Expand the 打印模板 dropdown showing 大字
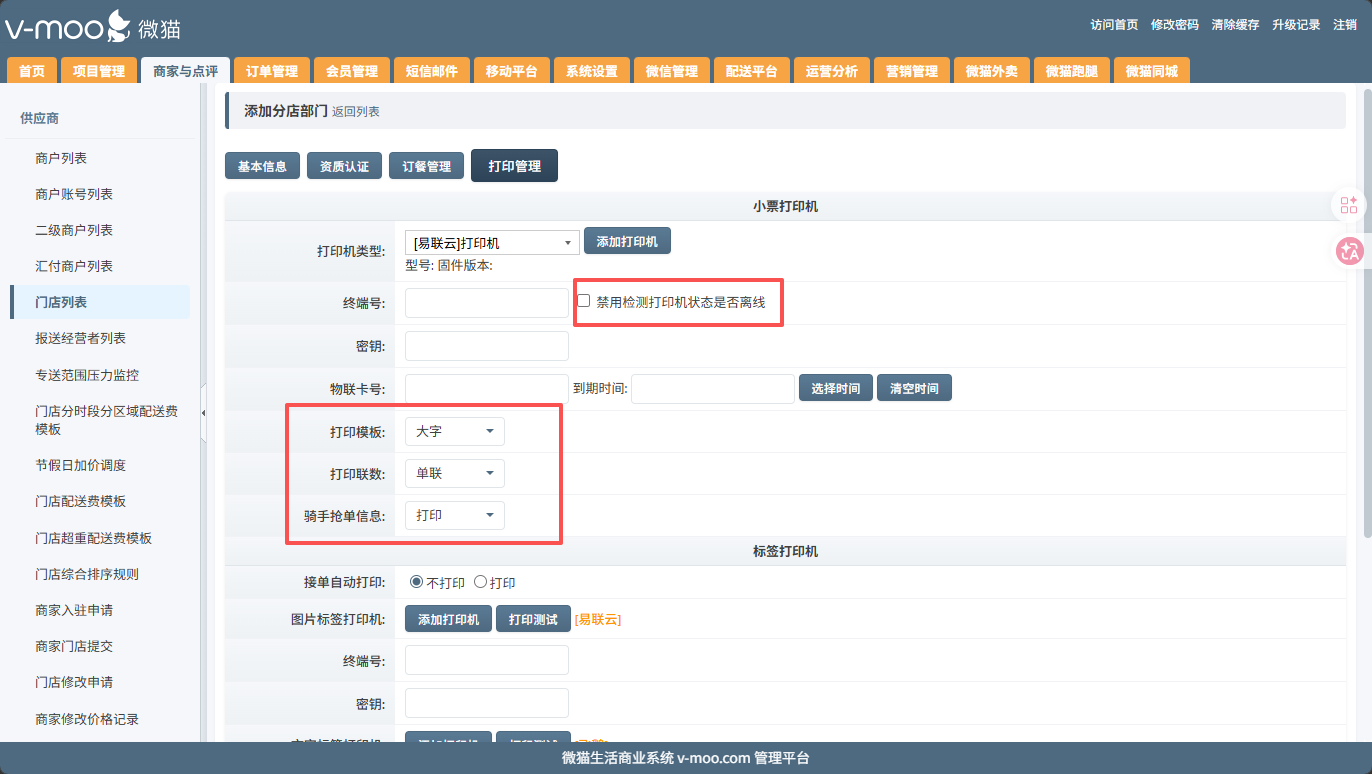Screen dimensions: 1372x774 click(454, 431)
